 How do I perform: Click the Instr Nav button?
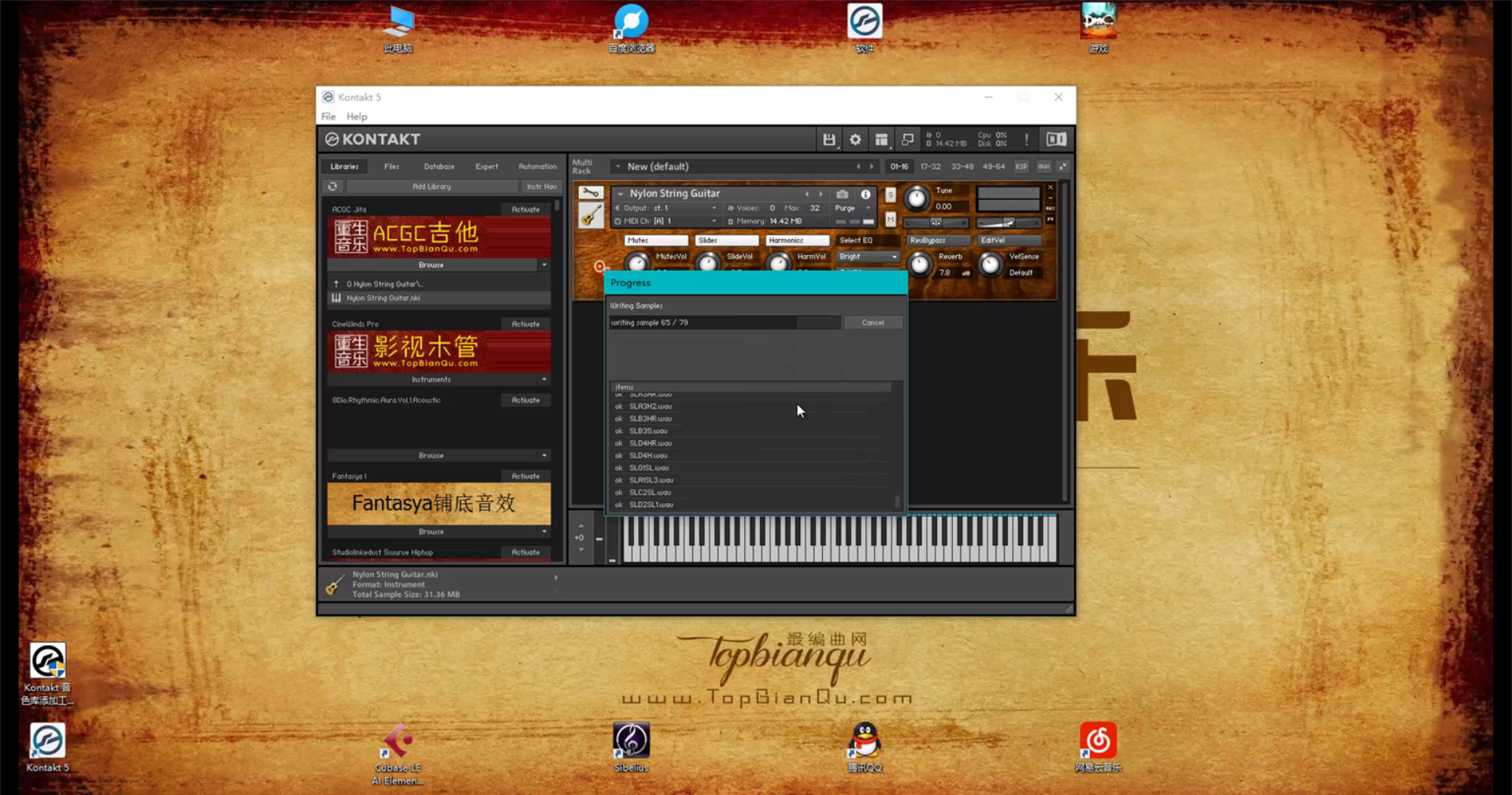point(541,187)
